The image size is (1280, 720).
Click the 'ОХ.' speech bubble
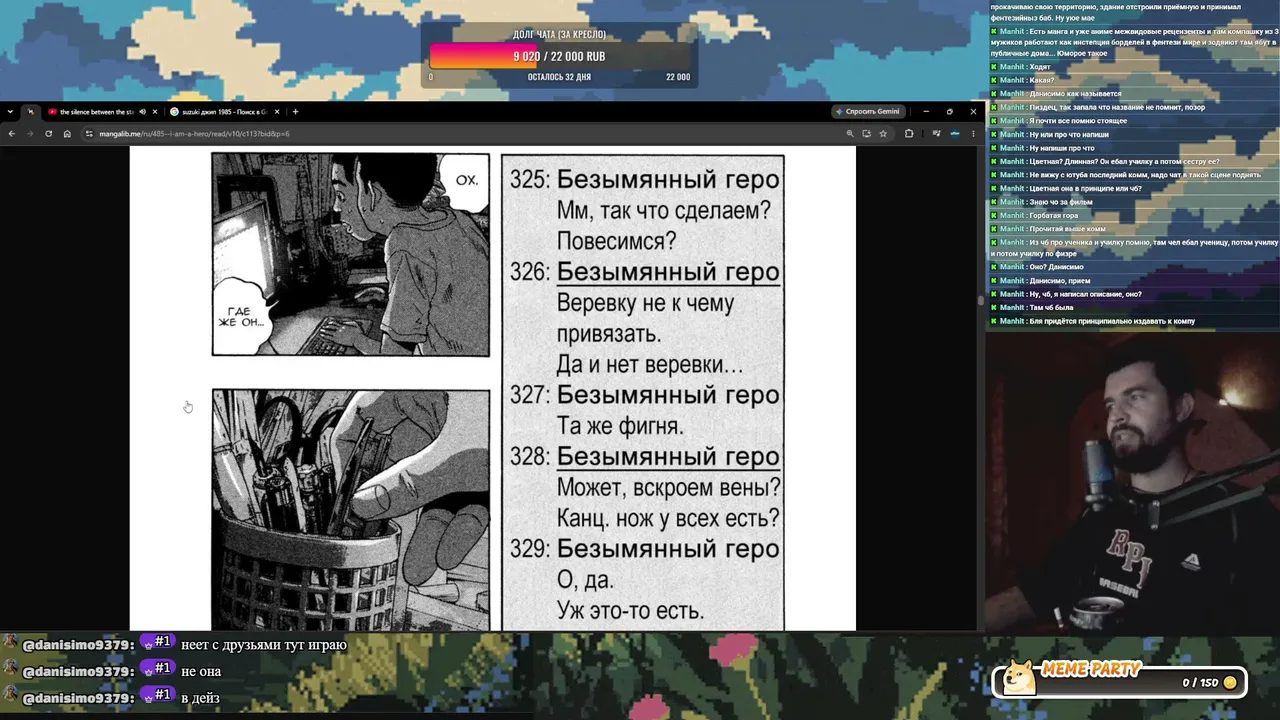(466, 182)
